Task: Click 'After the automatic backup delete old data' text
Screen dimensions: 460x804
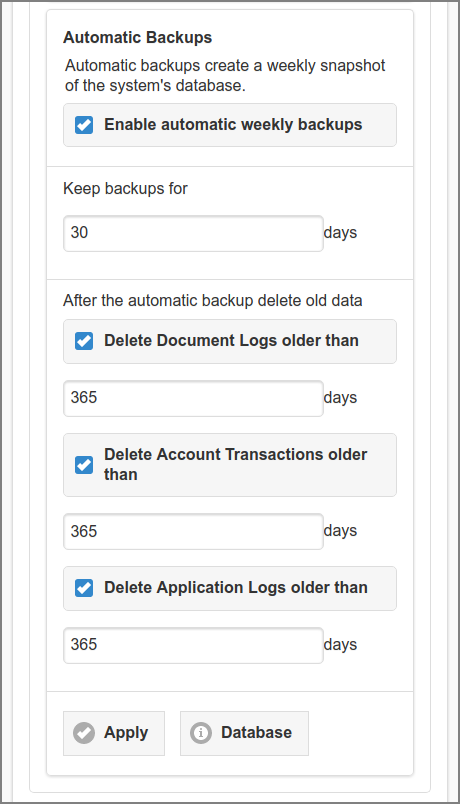Action: 213,300
